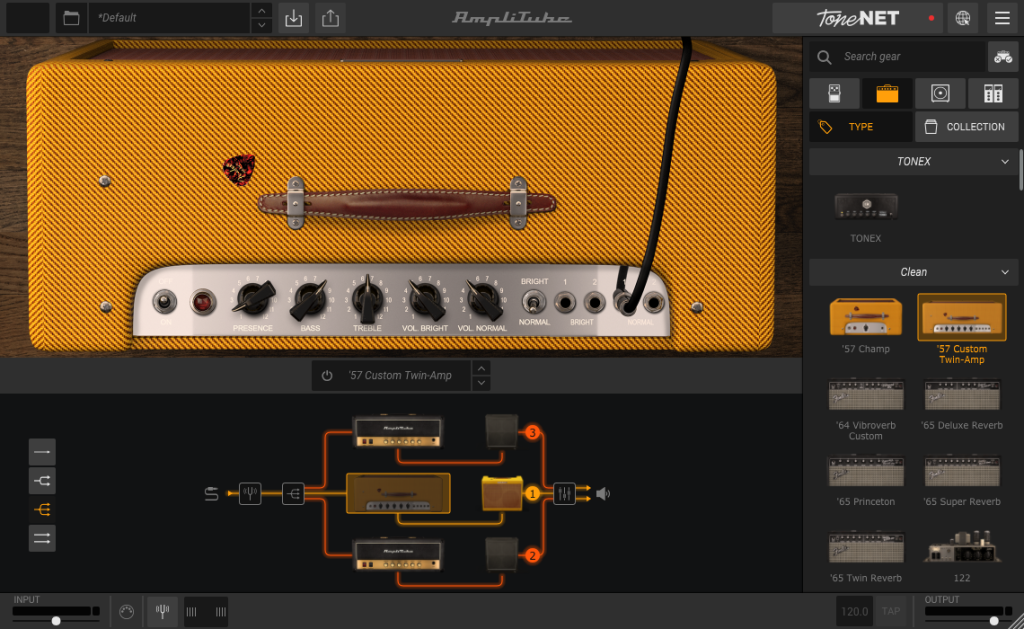Open the mixer block in signal chain
Image resolution: width=1024 pixels, height=629 pixels.
point(564,494)
